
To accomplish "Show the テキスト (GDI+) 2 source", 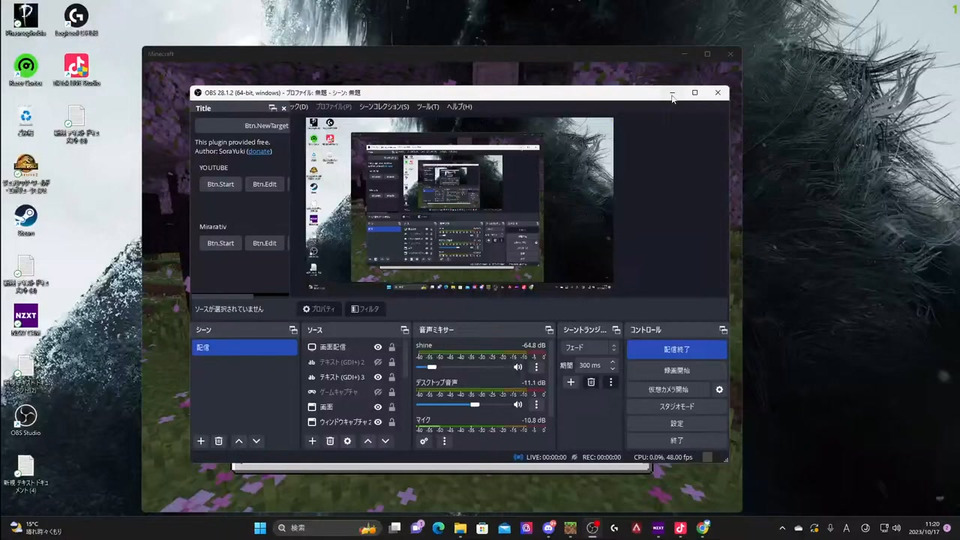I will coord(378,362).
